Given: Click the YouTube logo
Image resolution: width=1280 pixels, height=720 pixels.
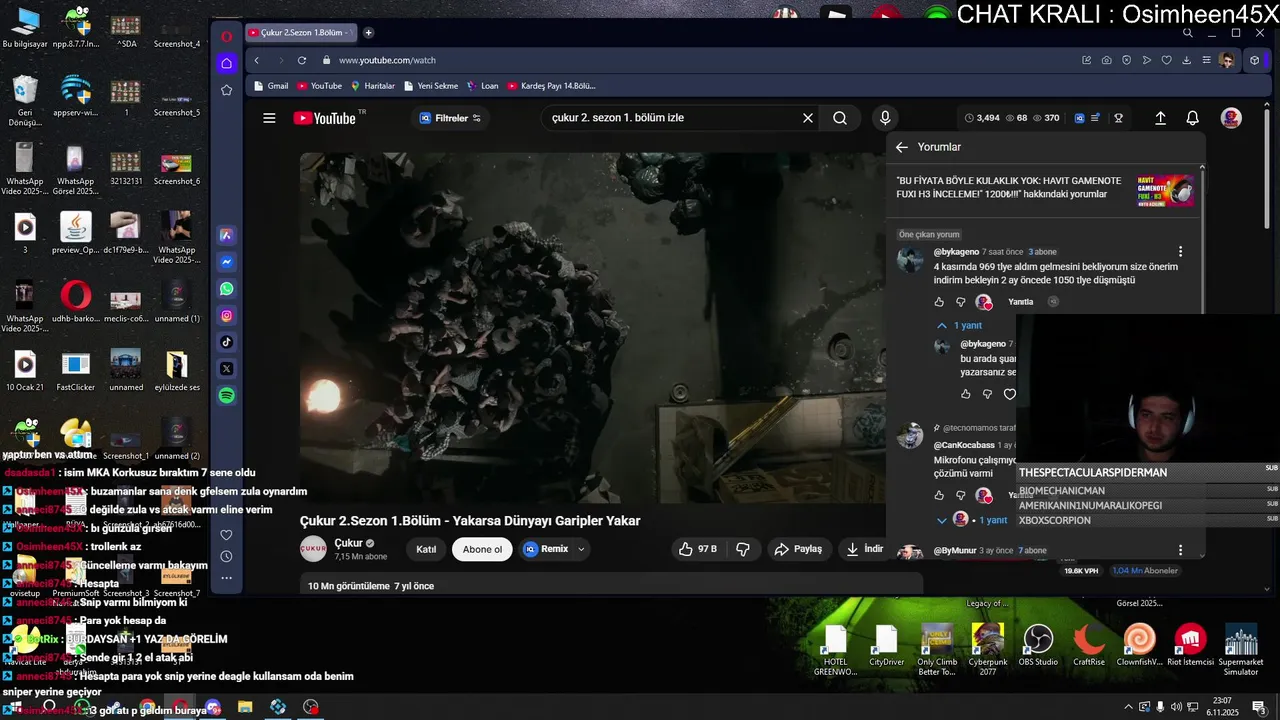Looking at the screenshot, I should point(325,118).
